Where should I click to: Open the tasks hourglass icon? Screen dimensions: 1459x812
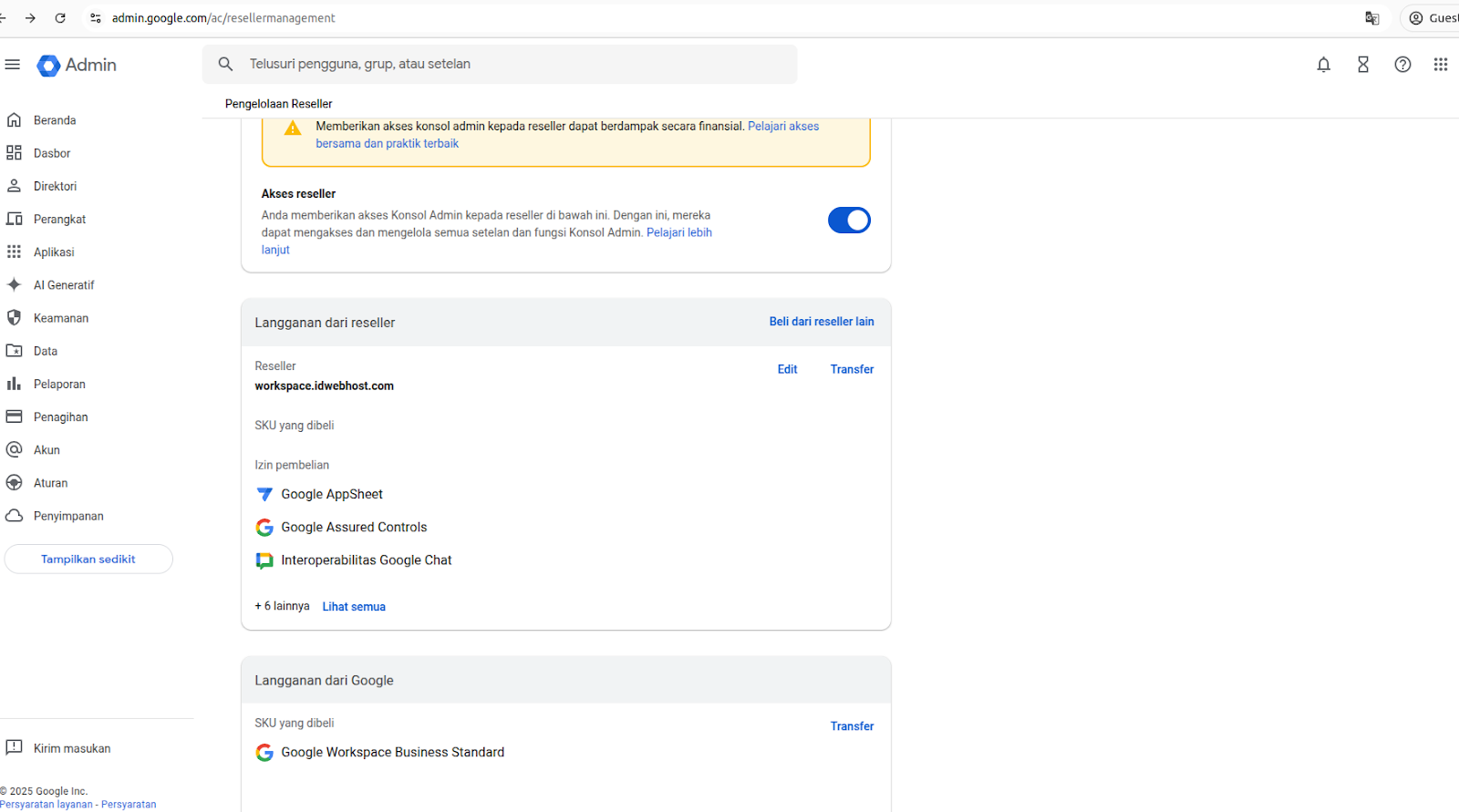[1363, 65]
